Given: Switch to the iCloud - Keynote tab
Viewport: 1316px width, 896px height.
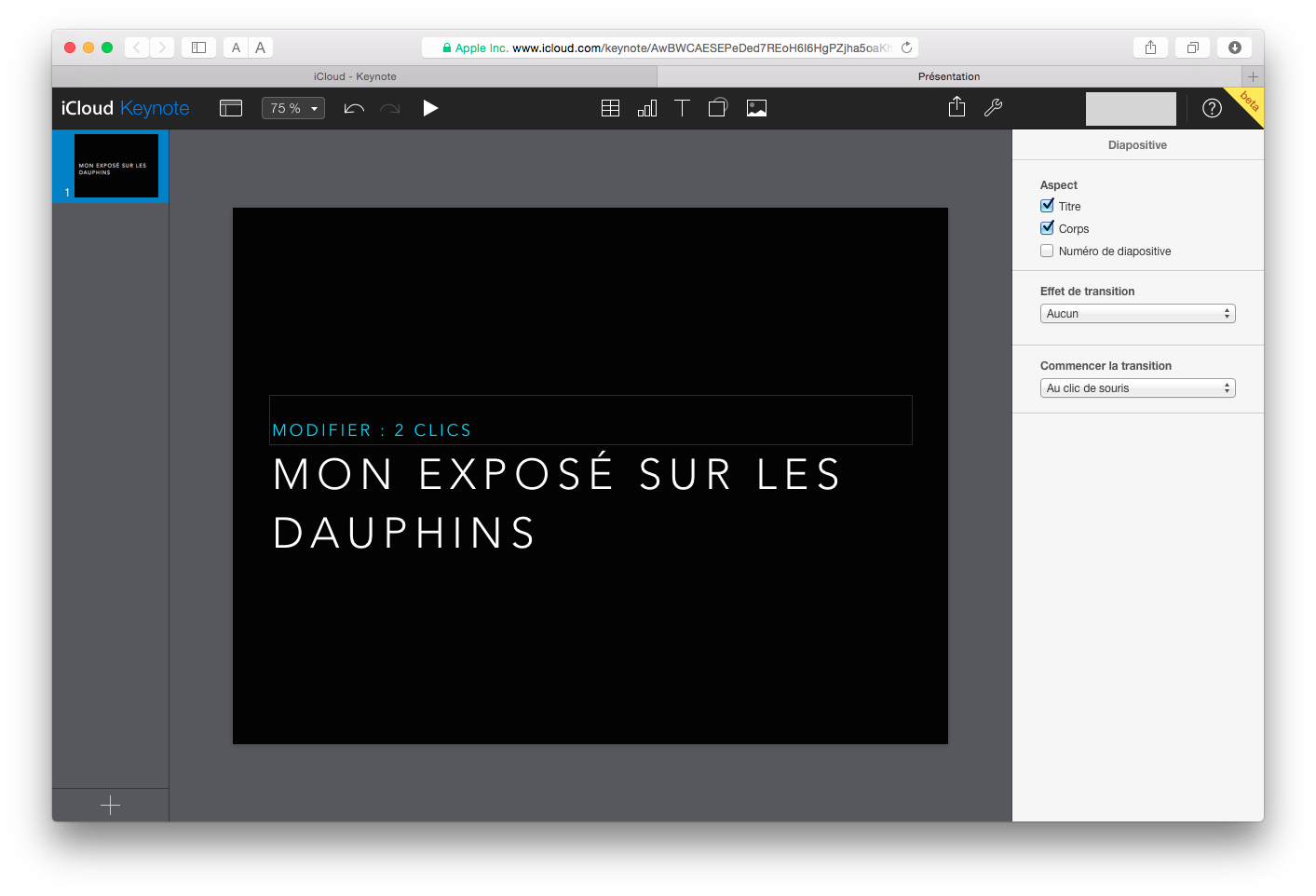Looking at the screenshot, I should (x=355, y=76).
